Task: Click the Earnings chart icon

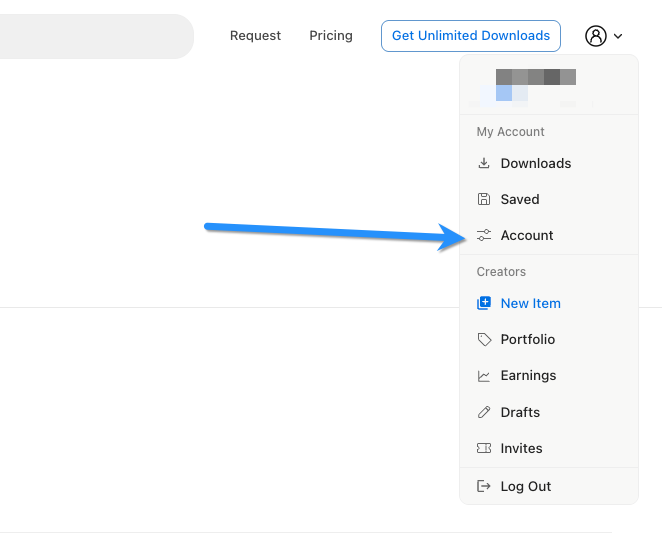Action: point(484,376)
